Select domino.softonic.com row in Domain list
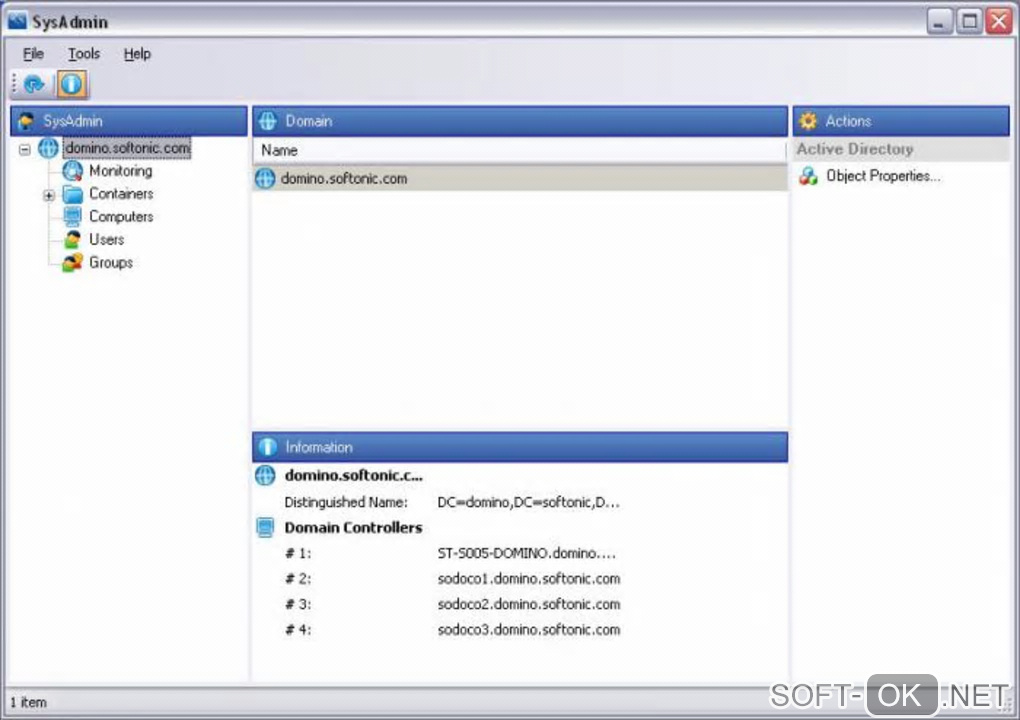Image resolution: width=1020 pixels, height=720 pixels. click(520, 178)
